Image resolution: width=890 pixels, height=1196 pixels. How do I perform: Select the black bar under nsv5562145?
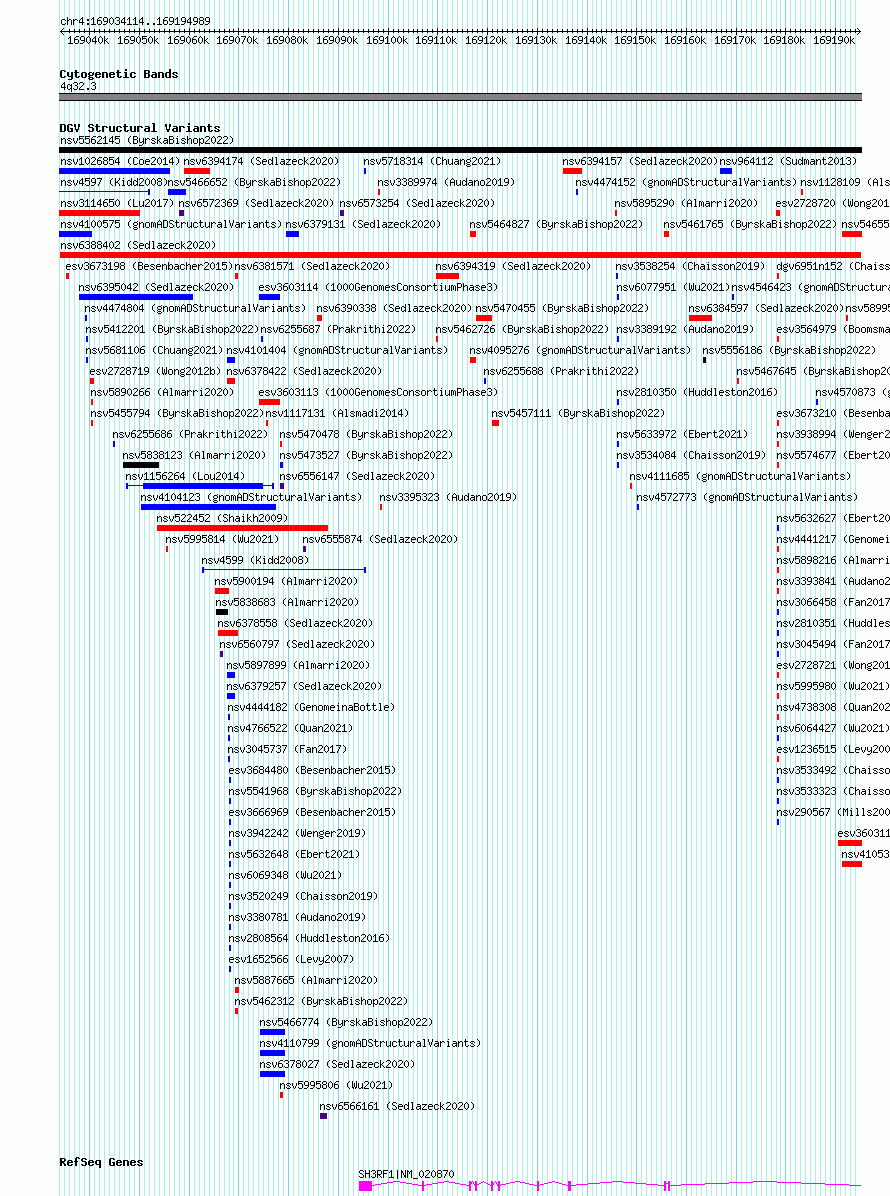tap(461, 150)
